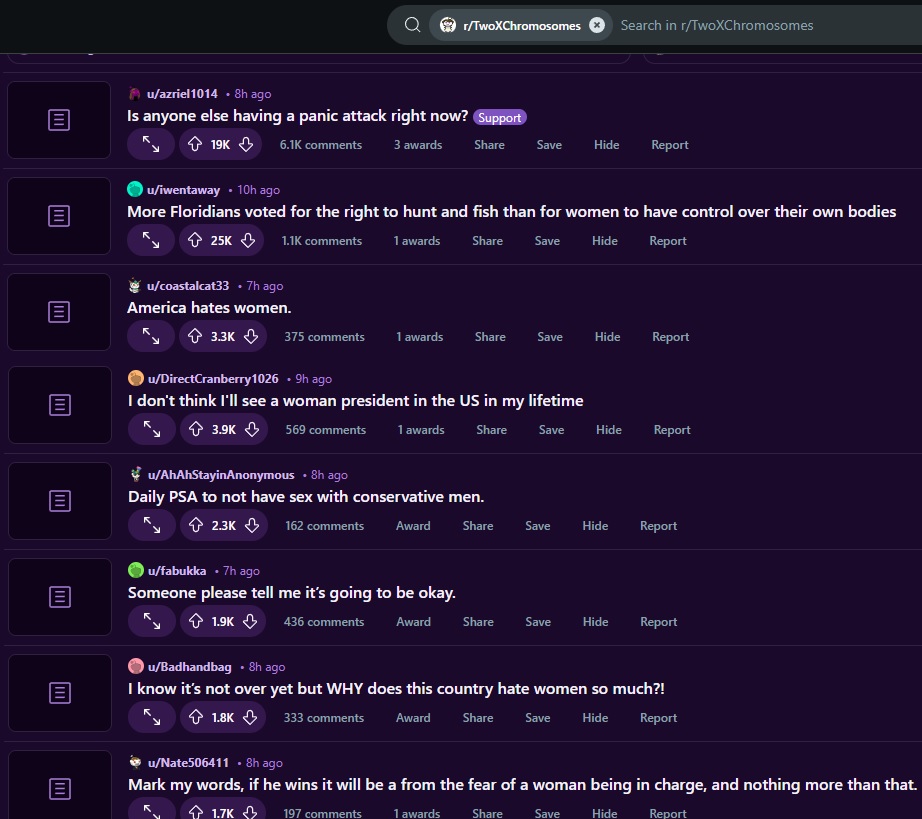The width and height of the screenshot is (922, 819).
Task: Expand the Floridians voted post preview
Action: click(x=151, y=240)
